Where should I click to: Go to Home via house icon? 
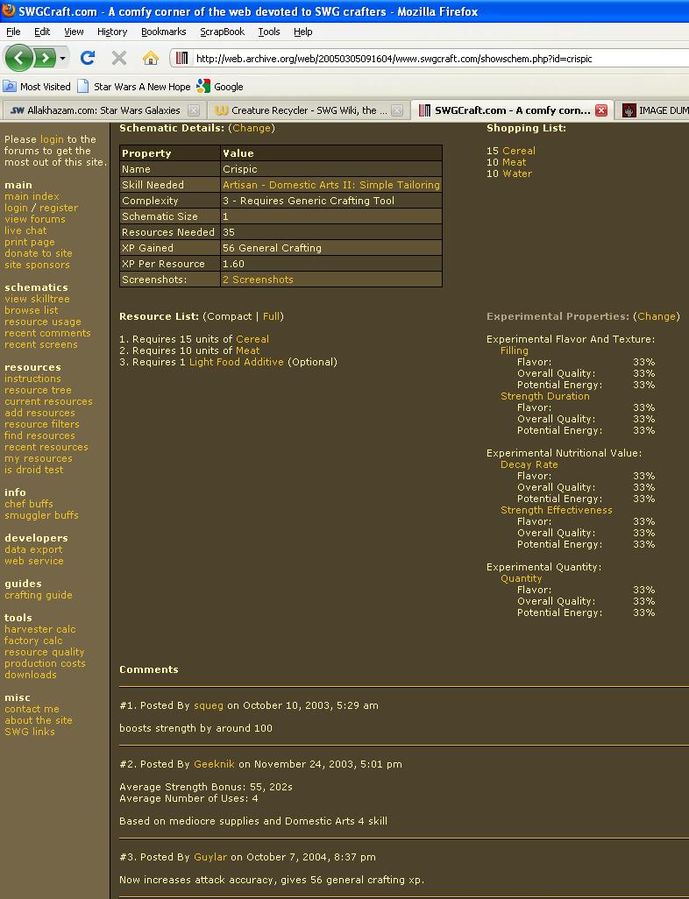tap(150, 58)
